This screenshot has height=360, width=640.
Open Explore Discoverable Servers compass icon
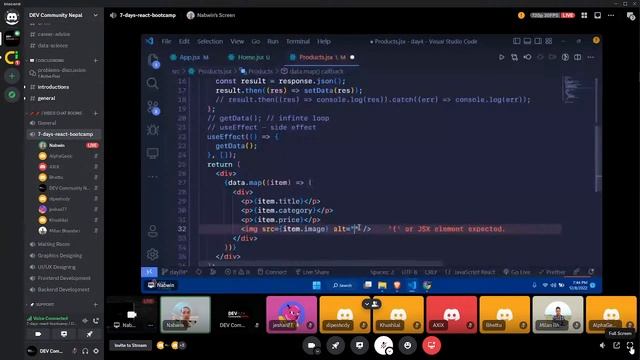[x=12, y=95]
